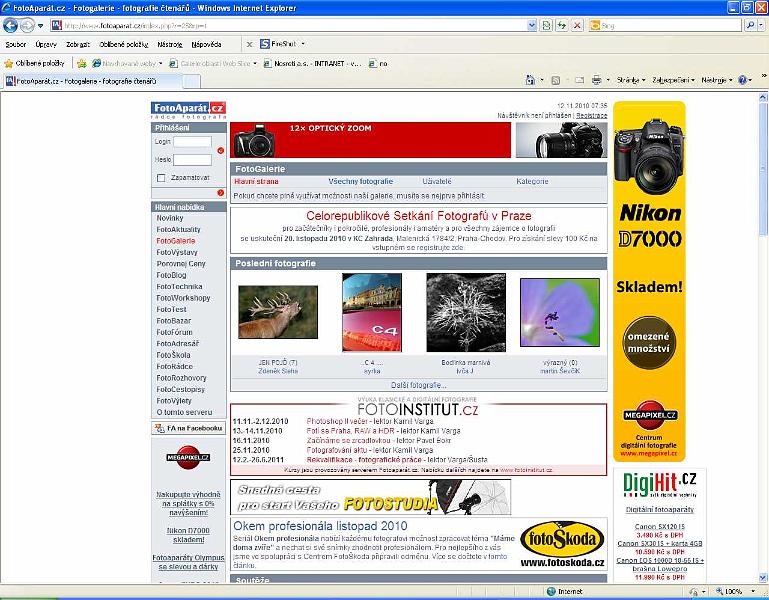Click the search magnifier button
Viewport: 769px width, 600px height.
749,25
